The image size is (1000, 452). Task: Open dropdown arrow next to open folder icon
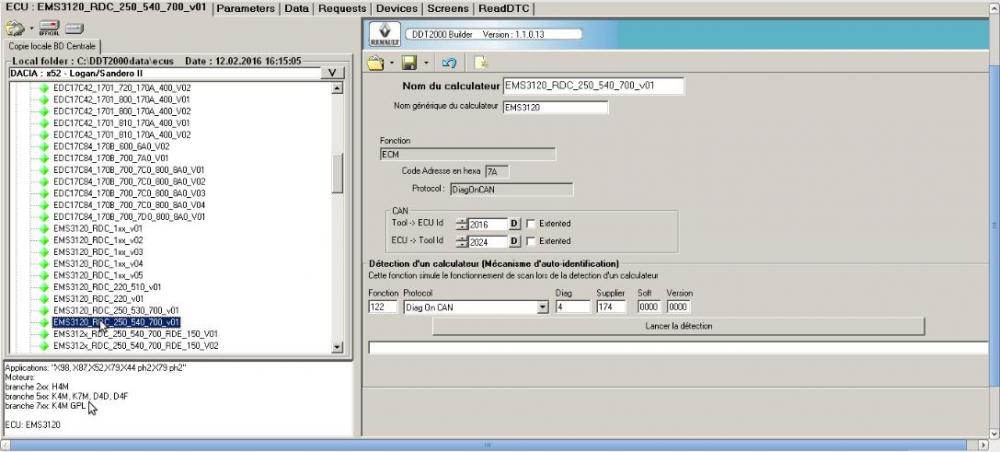coord(392,63)
